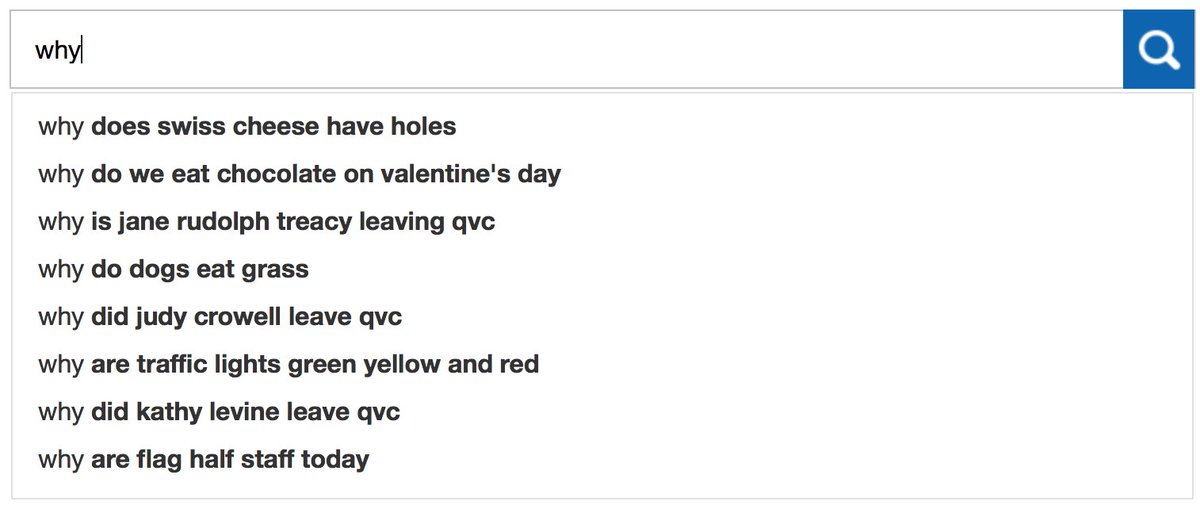Select suggestion "why does swiss cheese have holes"

click(x=247, y=127)
